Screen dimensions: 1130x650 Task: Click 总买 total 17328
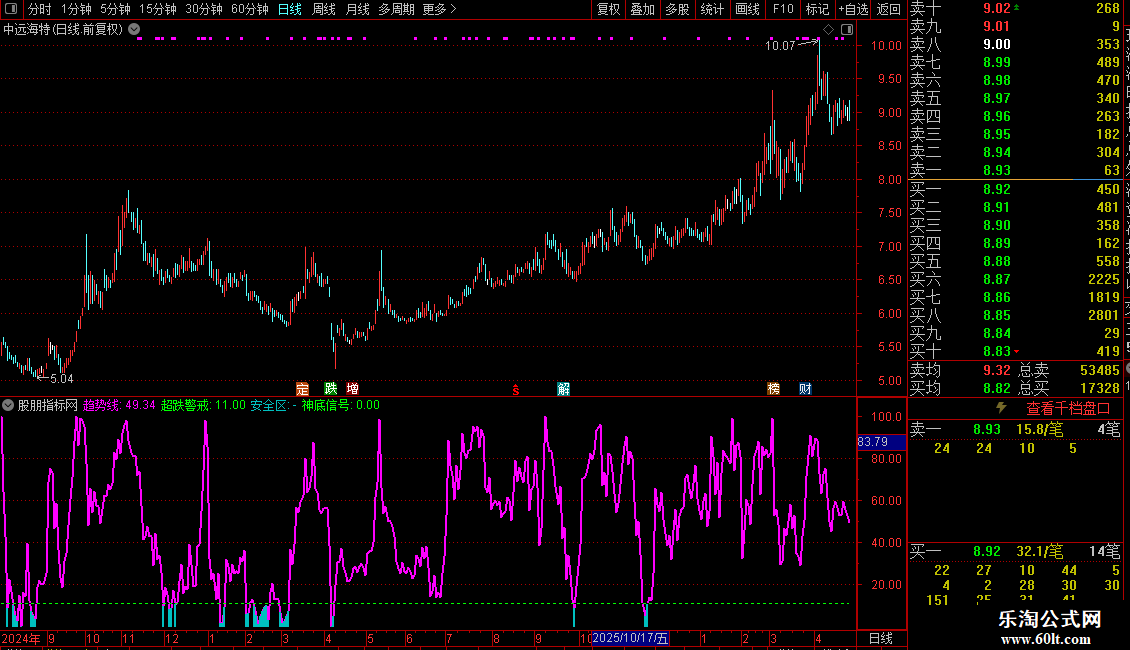pos(1100,388)
